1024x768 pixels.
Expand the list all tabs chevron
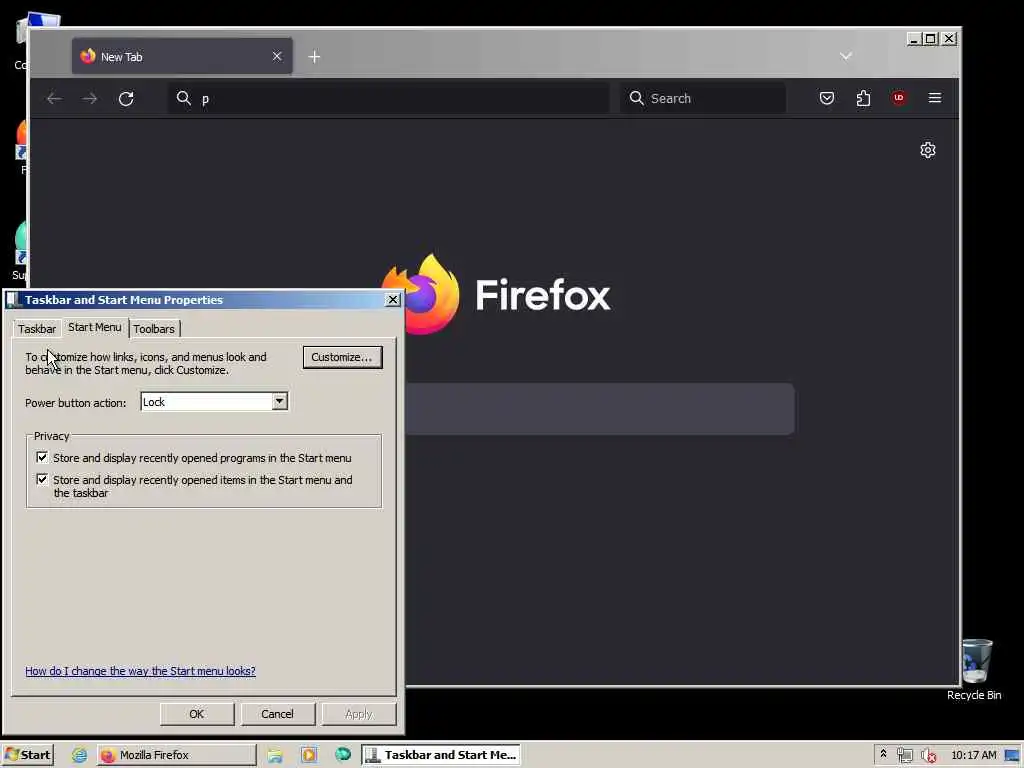coord(846,56)
